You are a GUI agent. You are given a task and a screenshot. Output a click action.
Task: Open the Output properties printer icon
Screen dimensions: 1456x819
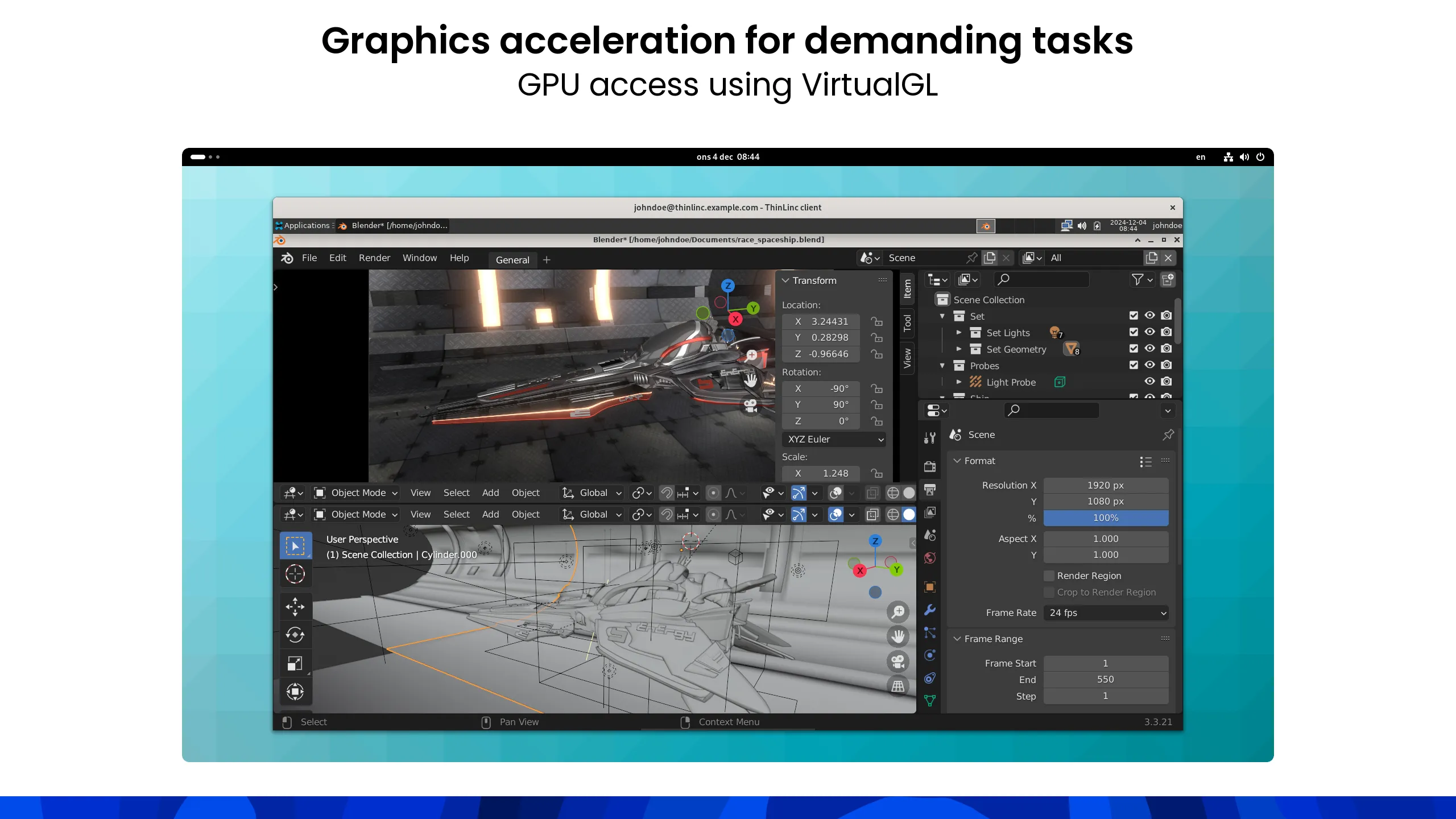click(x=930, y=490)
